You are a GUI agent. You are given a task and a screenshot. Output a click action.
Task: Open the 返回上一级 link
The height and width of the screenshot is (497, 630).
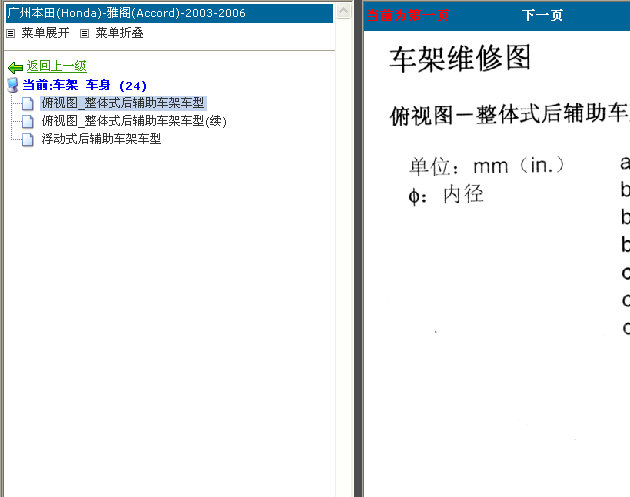(x=57, y=66)
